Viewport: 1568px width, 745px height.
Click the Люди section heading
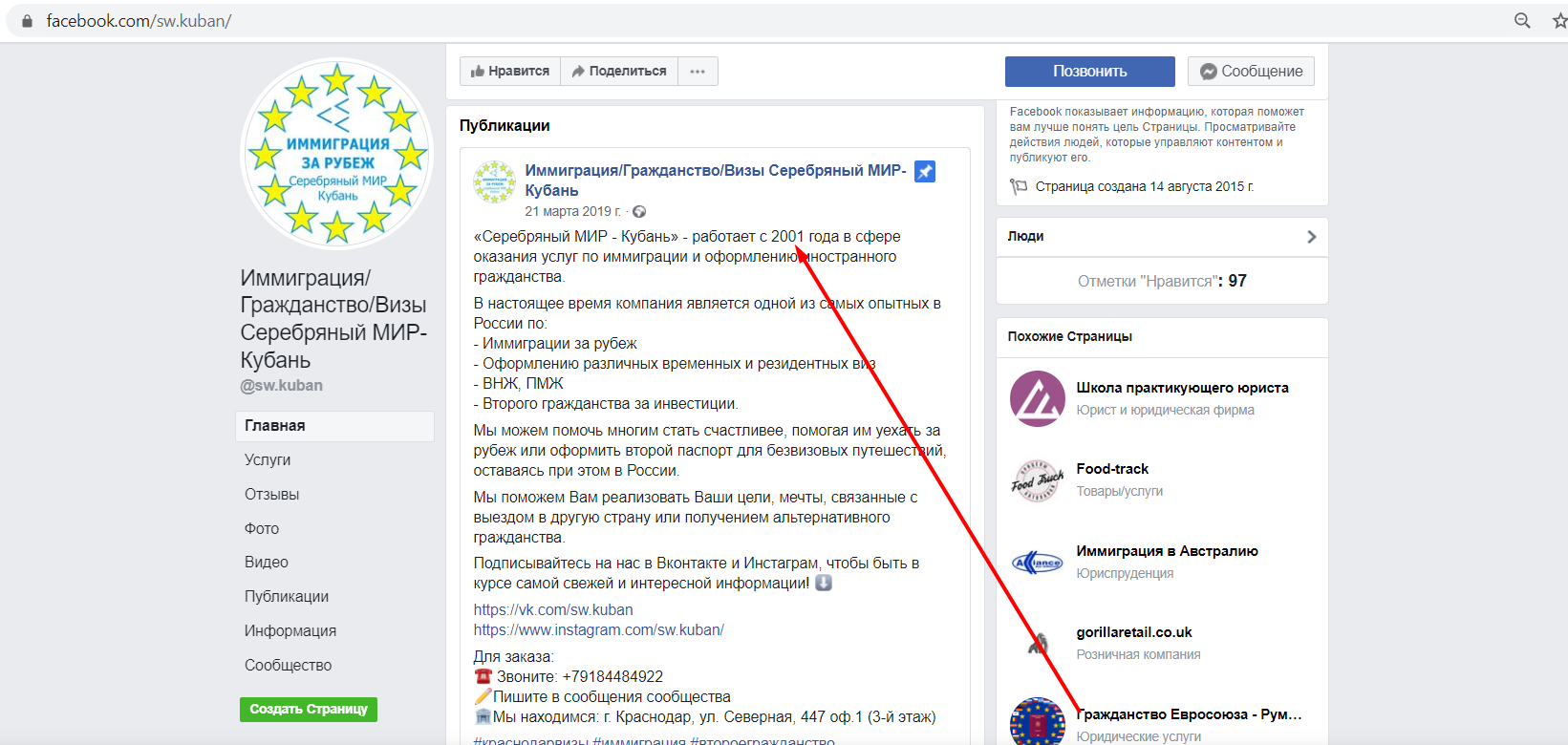[x=1025, y=236]
